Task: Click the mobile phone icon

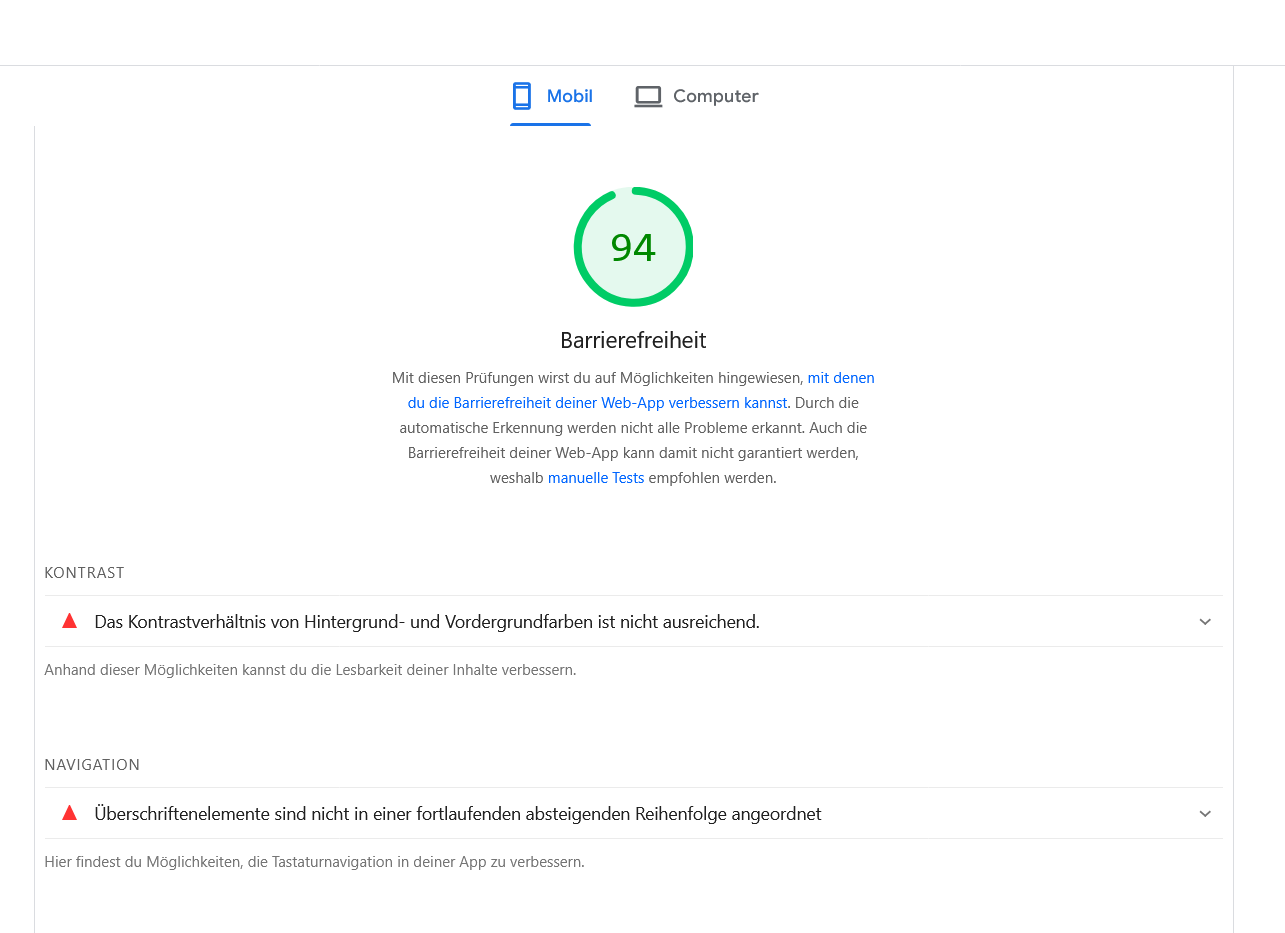Action: 521,96
